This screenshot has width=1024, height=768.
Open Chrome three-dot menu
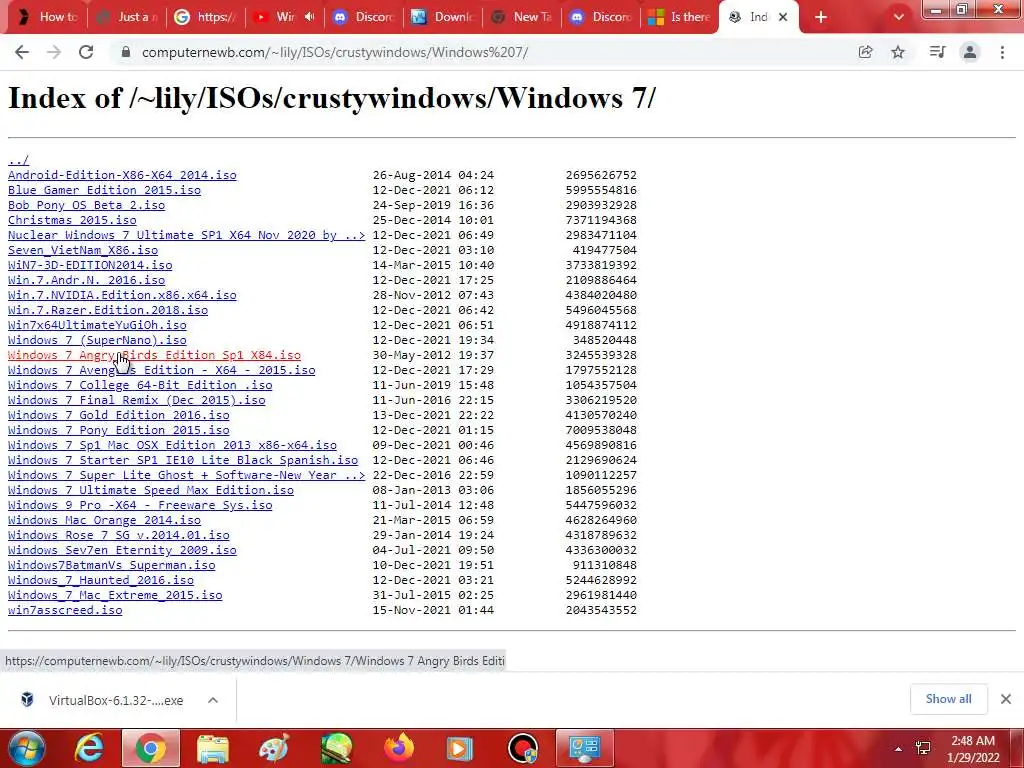[1002, 52]
